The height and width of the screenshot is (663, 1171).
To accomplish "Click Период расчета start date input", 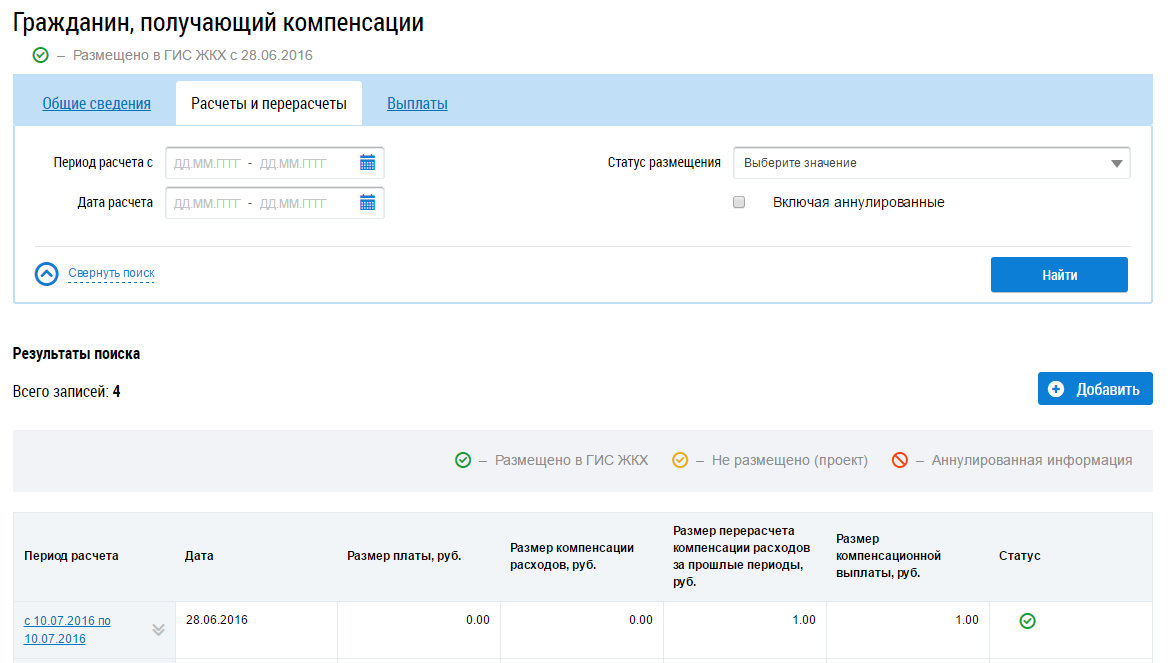I will click(207, 163).
